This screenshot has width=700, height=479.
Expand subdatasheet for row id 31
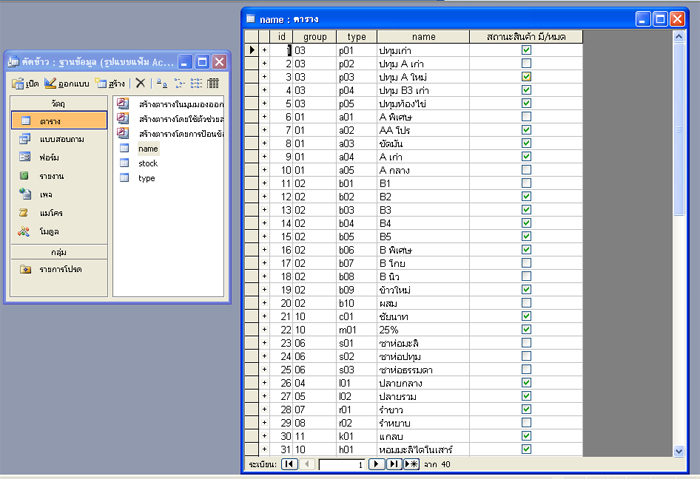tap(264, 449)
